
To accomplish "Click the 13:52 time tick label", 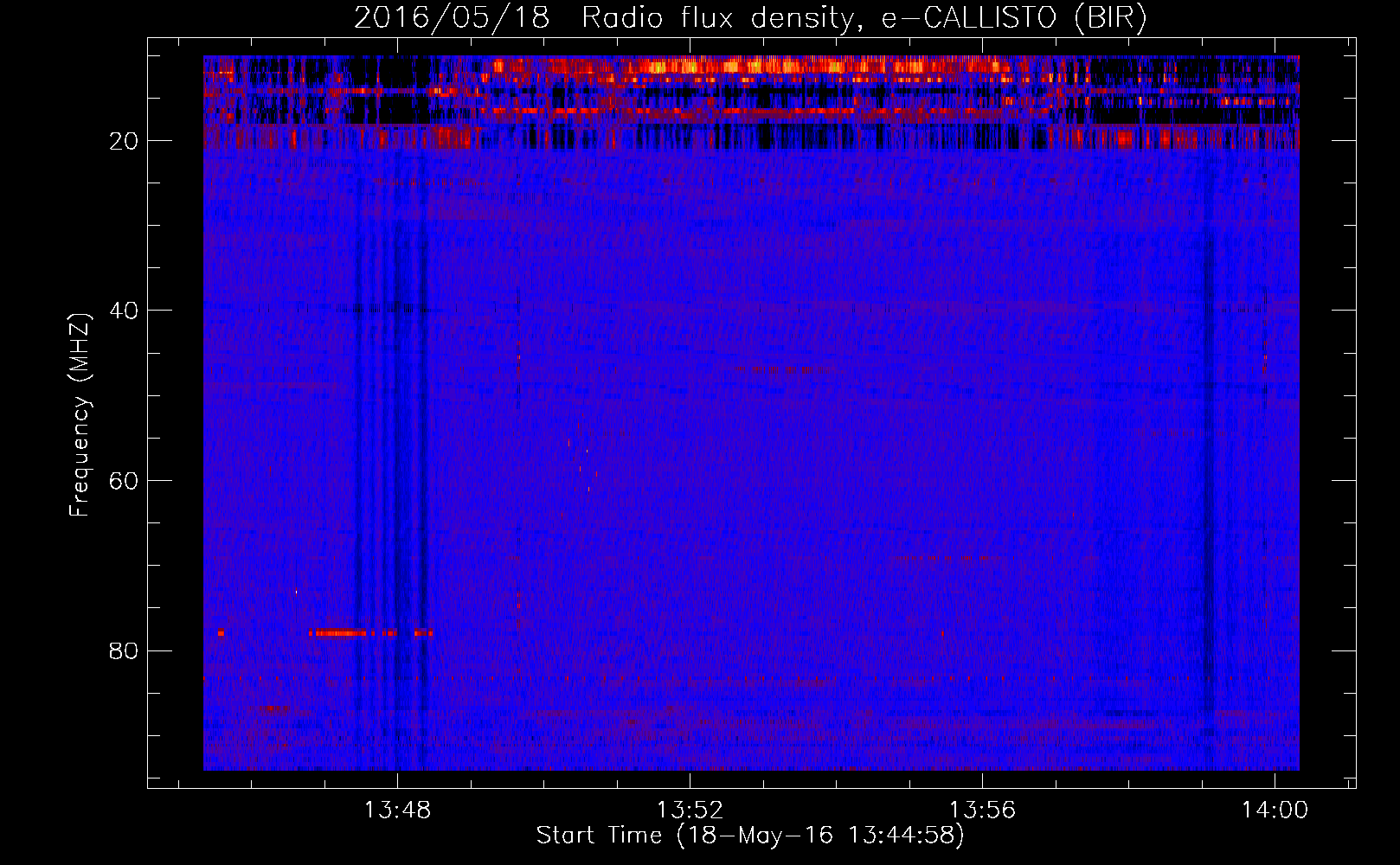I will 690,811.
